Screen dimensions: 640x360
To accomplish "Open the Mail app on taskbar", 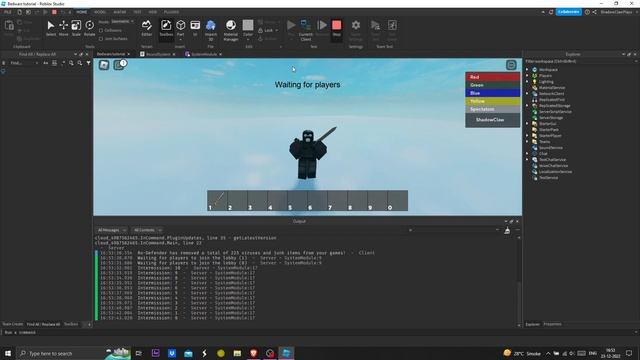I will coord(188,353).
